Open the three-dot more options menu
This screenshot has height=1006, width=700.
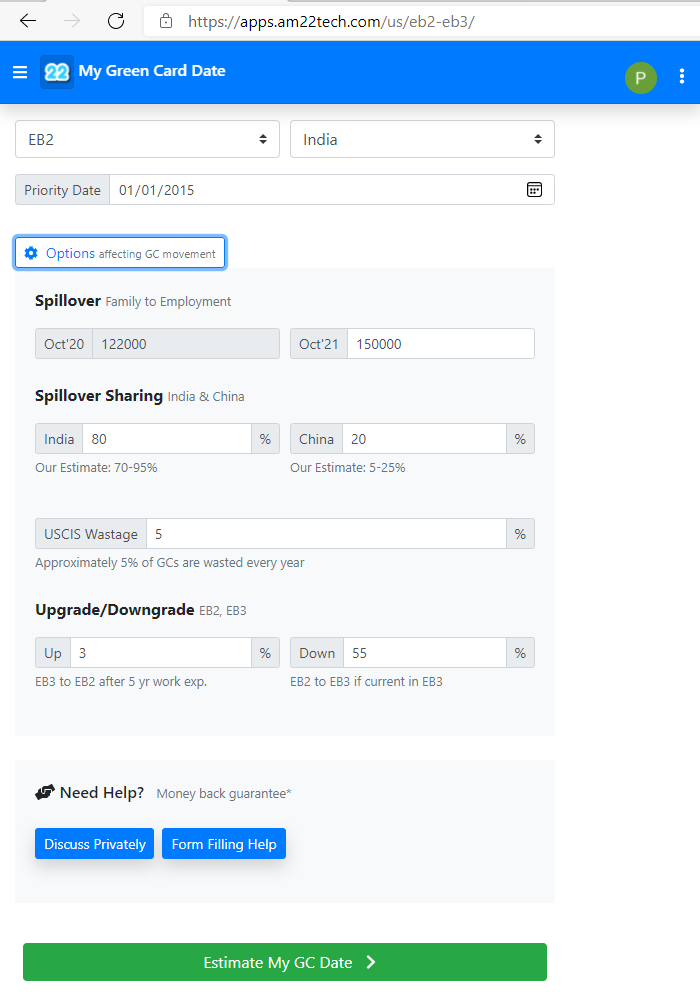682,77
